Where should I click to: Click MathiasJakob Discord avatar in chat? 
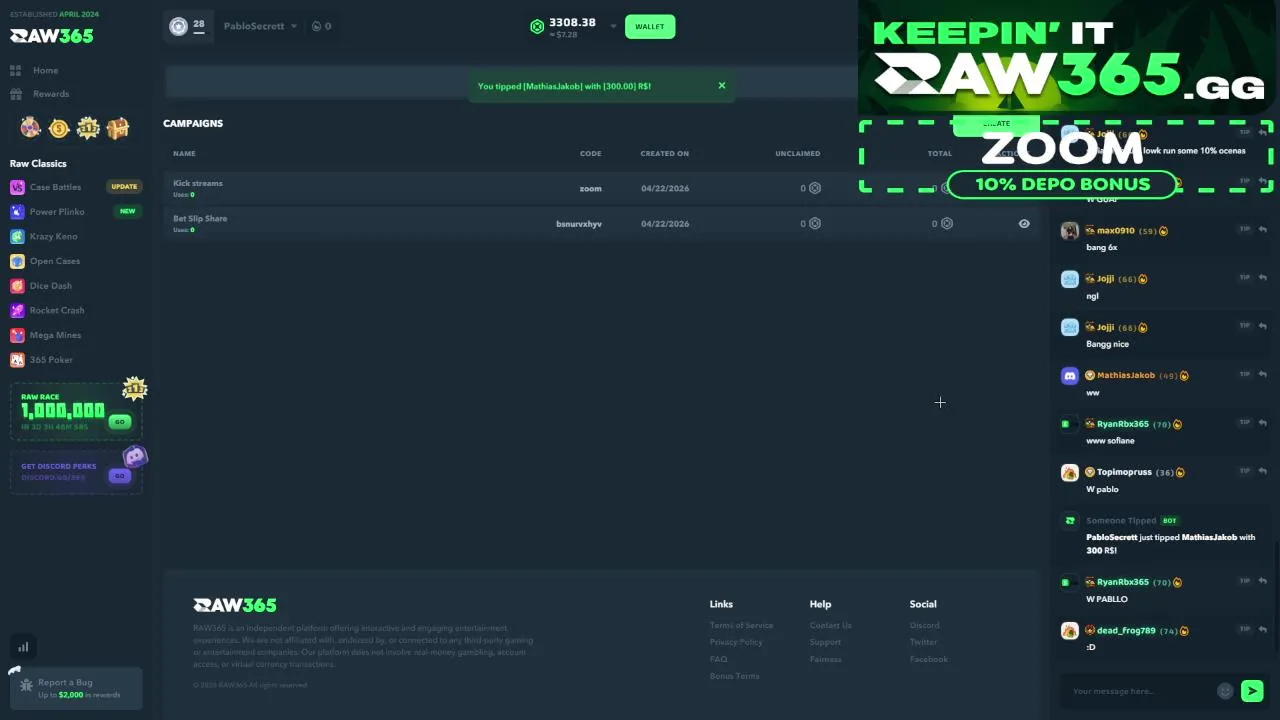1070,376
